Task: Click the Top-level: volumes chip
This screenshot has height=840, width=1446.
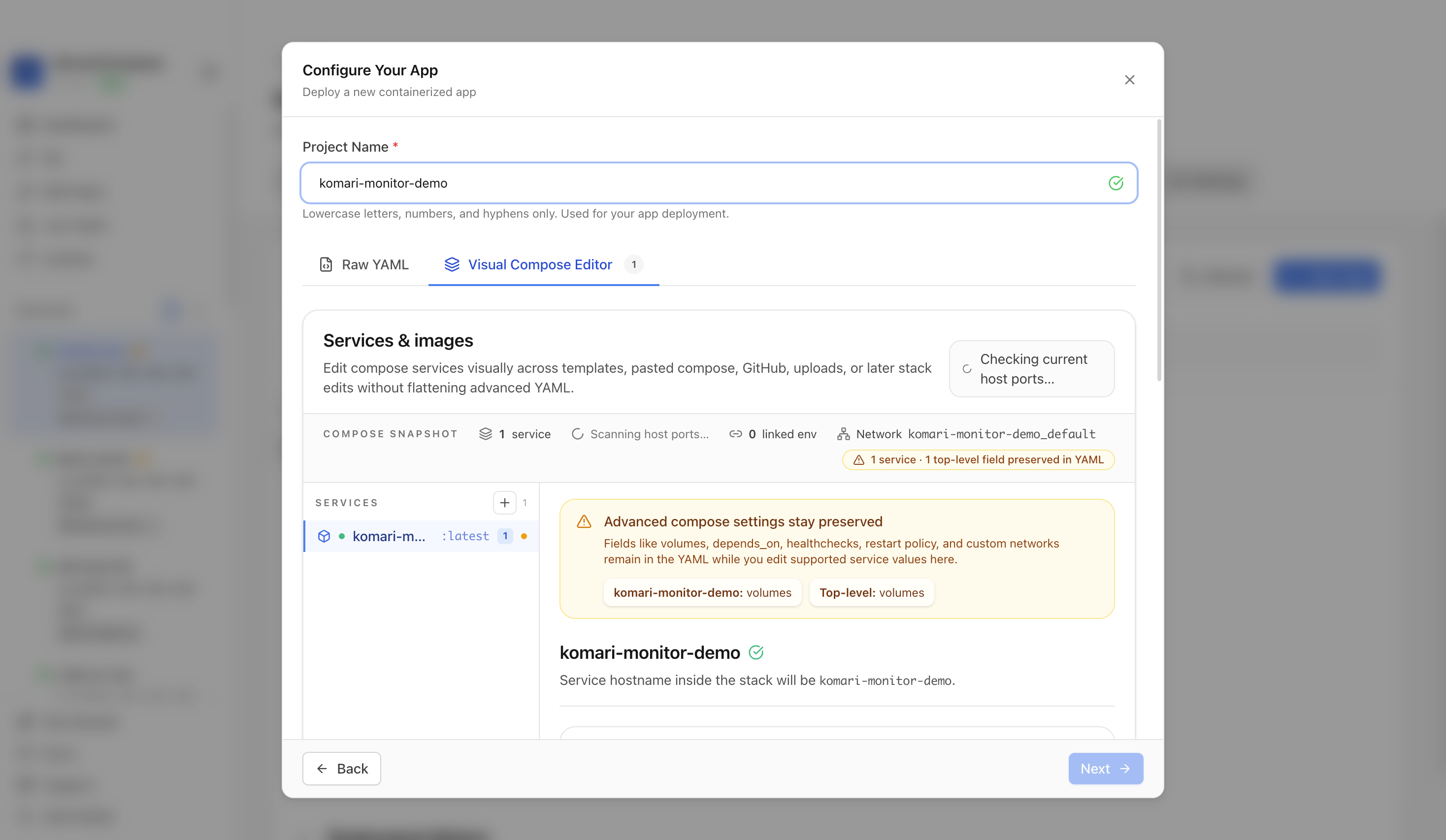Action: [x=872, y=592]
